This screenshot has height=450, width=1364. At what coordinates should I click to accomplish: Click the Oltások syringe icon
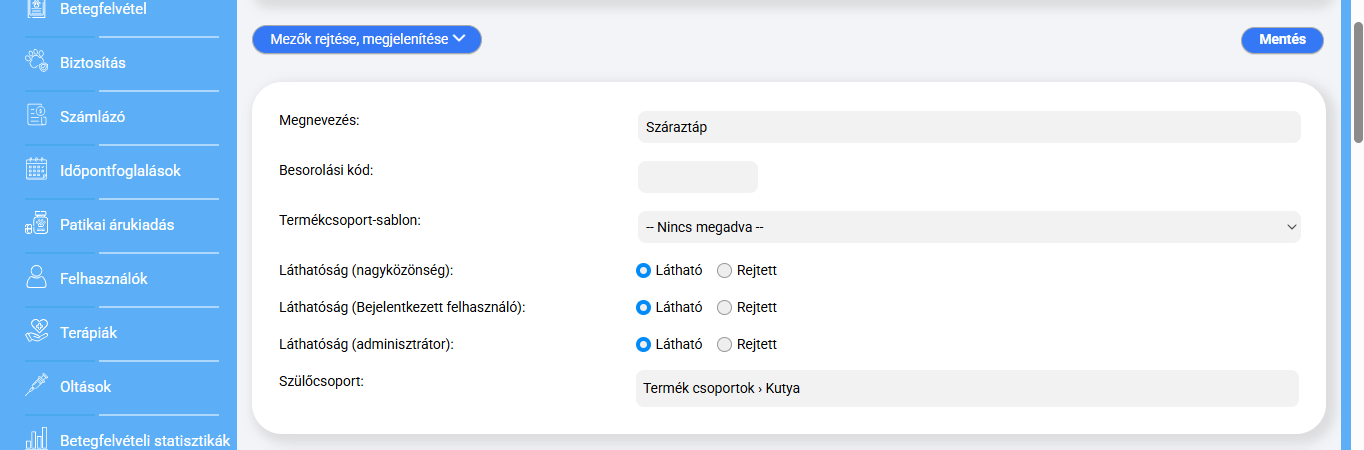click(37, 386)
